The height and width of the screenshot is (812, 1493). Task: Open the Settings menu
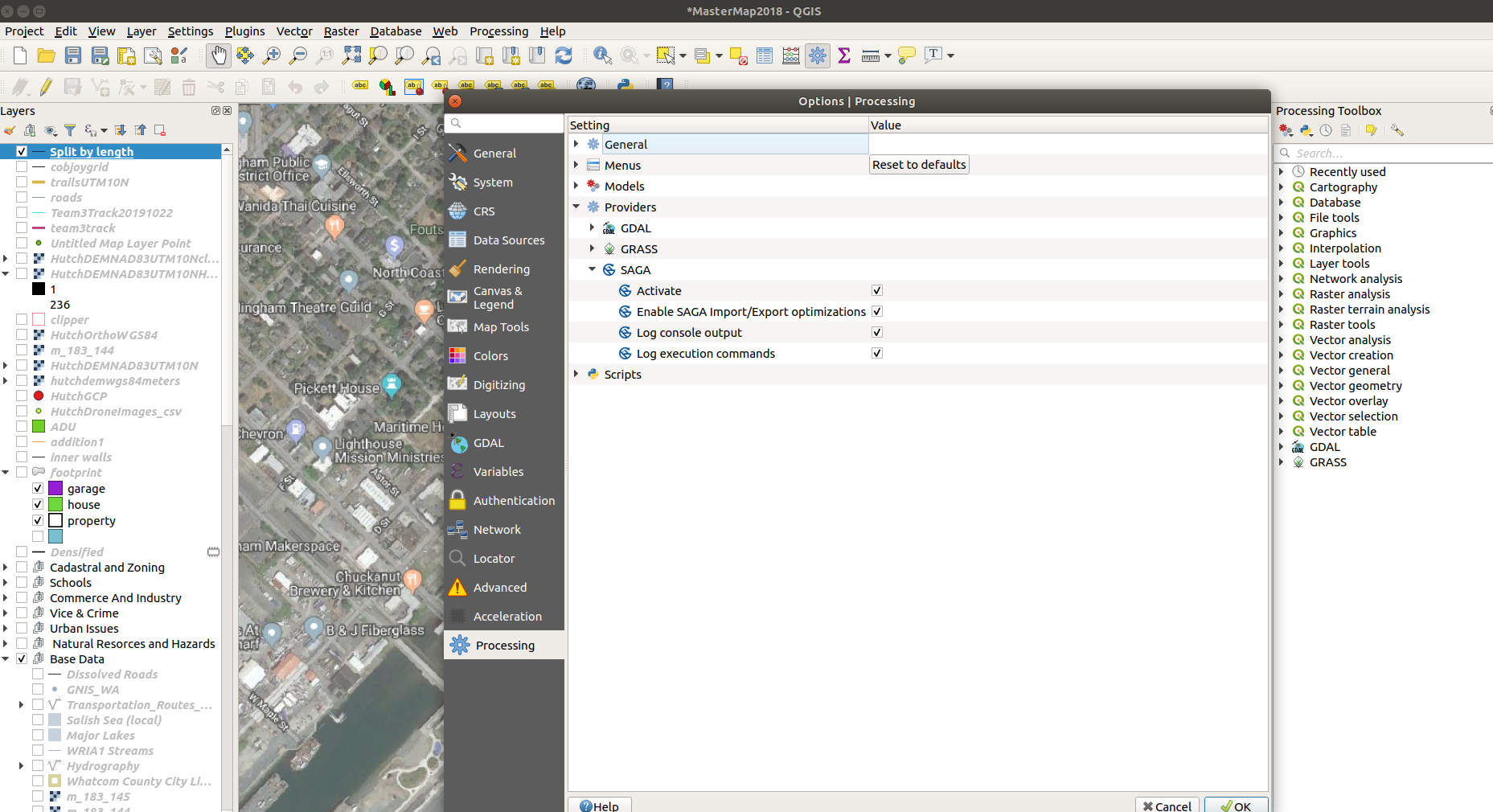191,31
